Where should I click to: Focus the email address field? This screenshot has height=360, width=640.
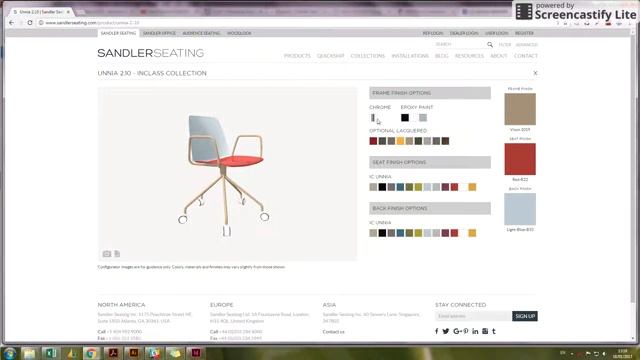(x=473, y=316)
